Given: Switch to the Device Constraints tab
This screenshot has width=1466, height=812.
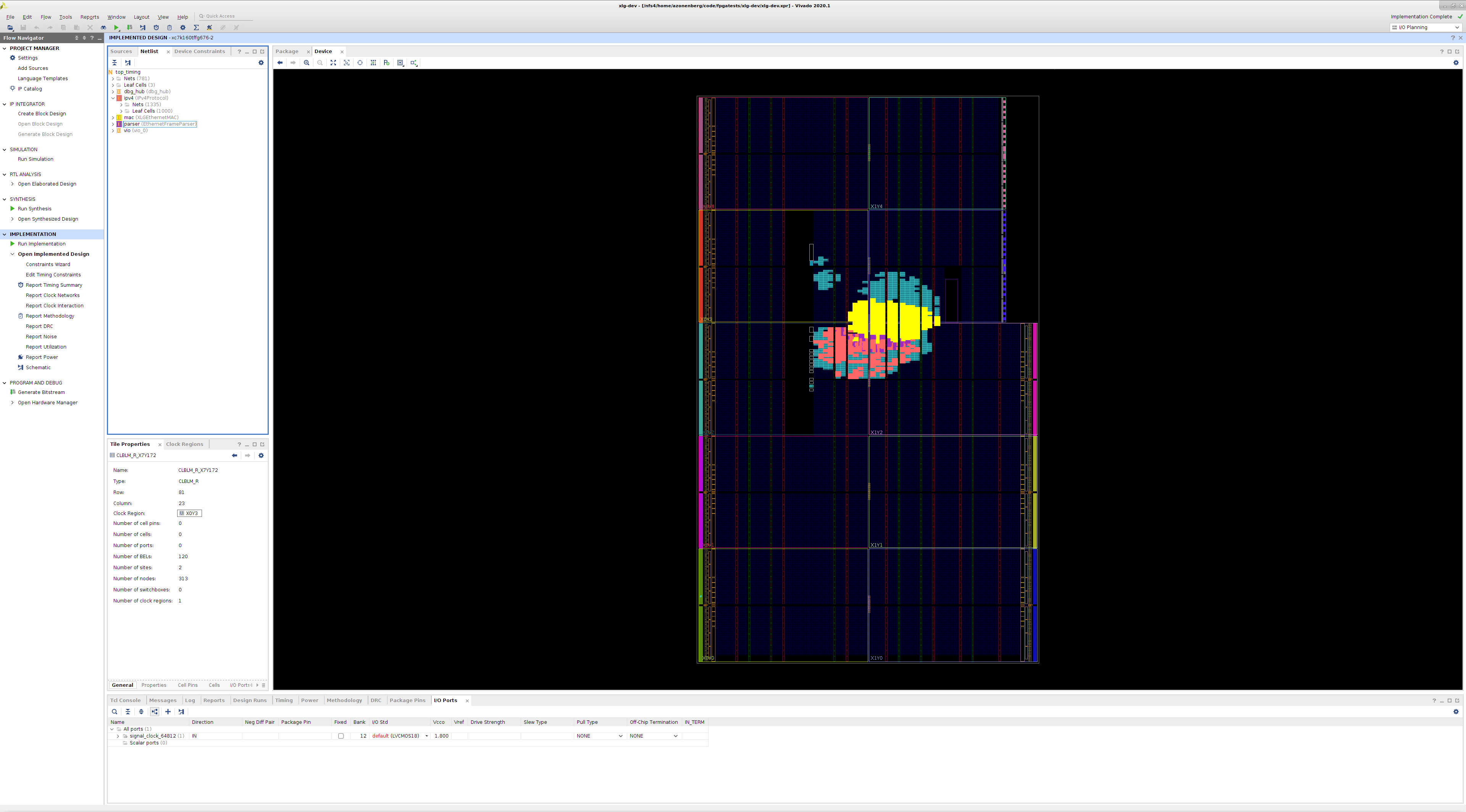Looking at the screenshot, I should click(x=199, y=51).
